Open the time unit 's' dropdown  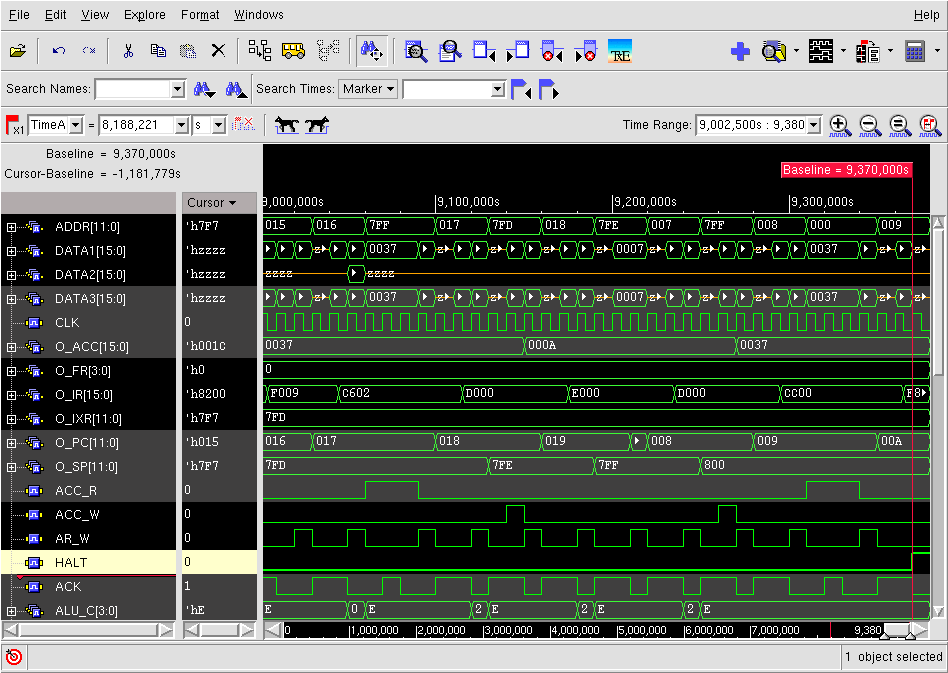(x=219, y=125)
